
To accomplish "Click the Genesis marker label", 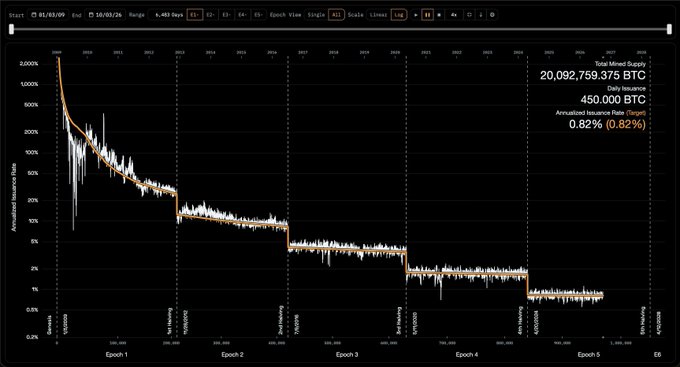I will point(49,325).
